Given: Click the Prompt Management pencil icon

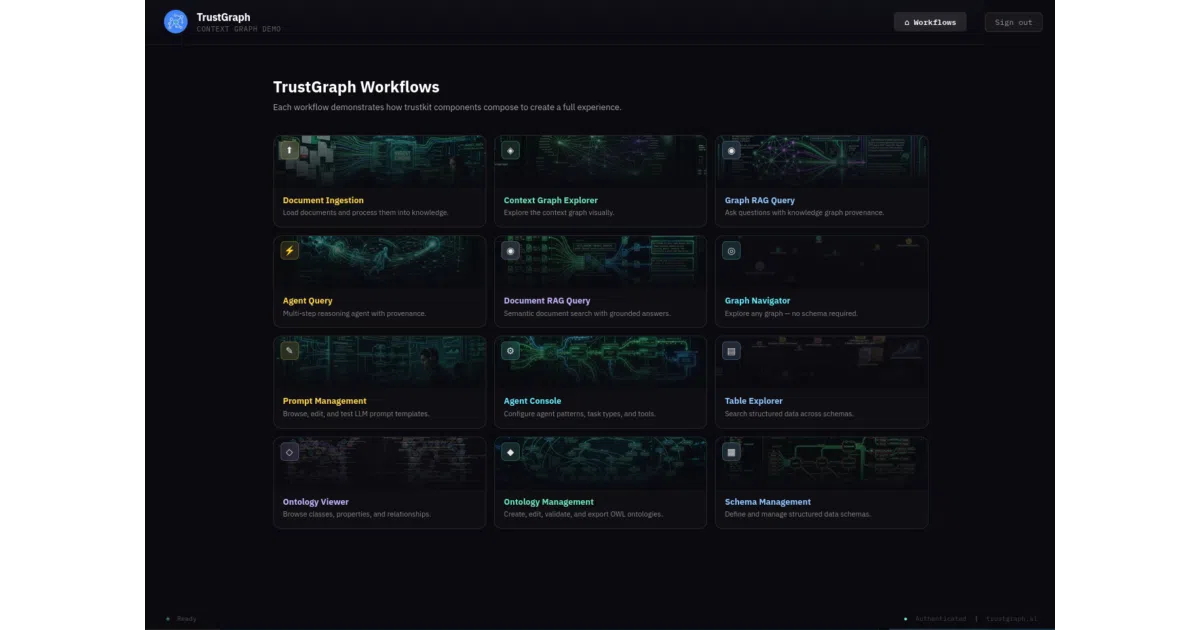Looking at the screenshot, I should [290, 351].
